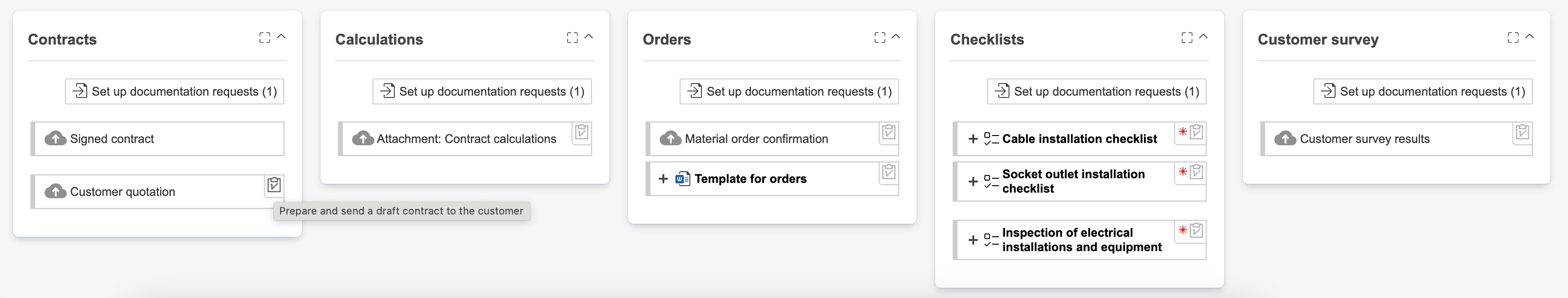Image resolution: width=1568 pixels, height=298 pixels.
Task: Expand Template for orders with plus sign
Action: tap(663, 179)
